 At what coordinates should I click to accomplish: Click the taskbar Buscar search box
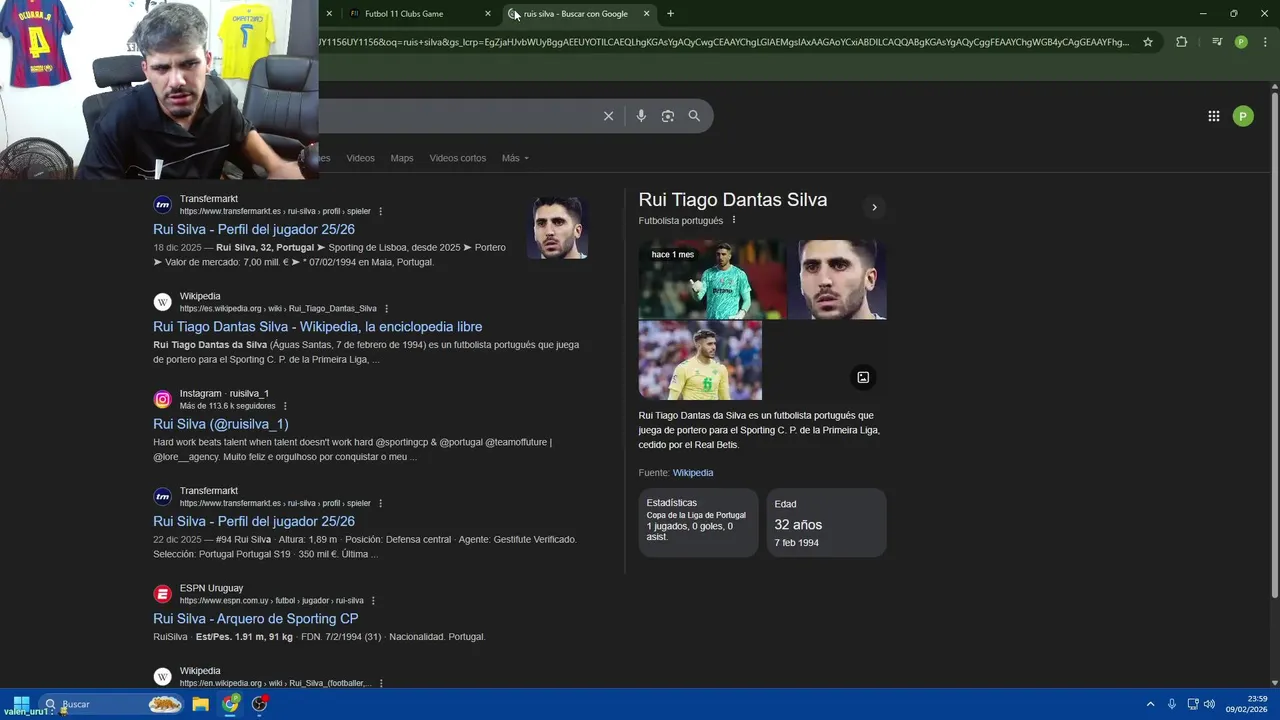click(111, 704)
